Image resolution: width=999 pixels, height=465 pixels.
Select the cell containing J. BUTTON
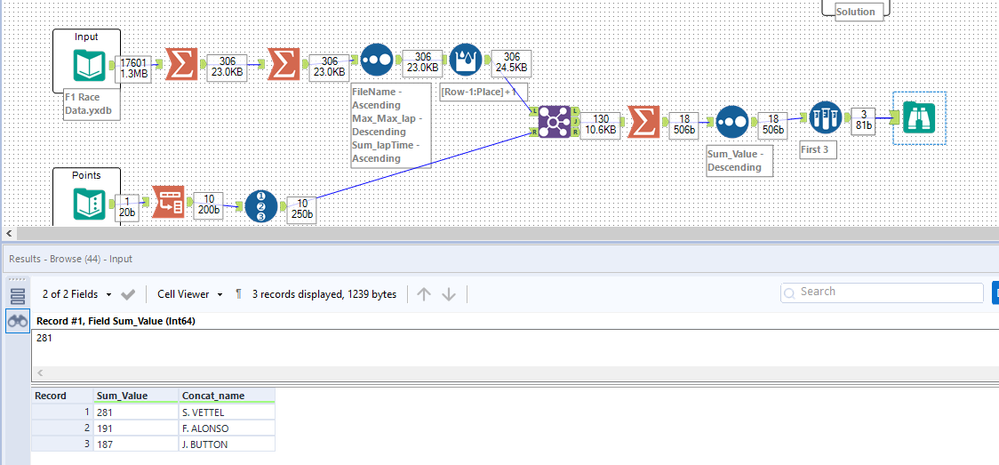click(227, 445)
